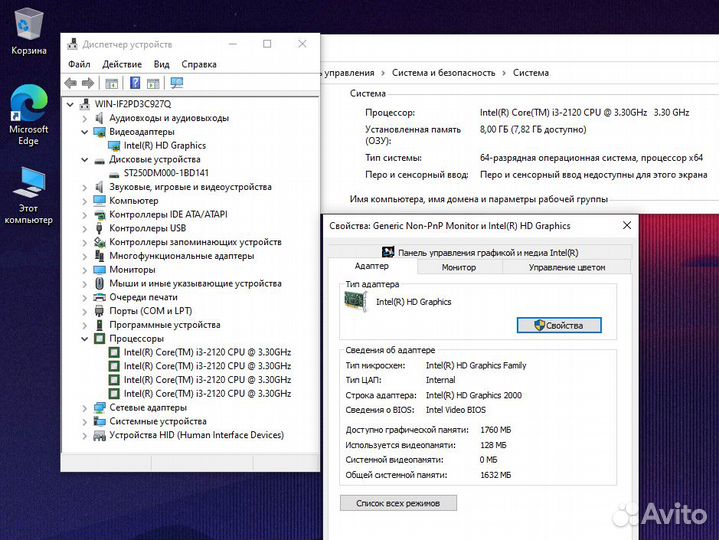Click the Forward arrow in Device Manager toolbar

coord(88,83)
